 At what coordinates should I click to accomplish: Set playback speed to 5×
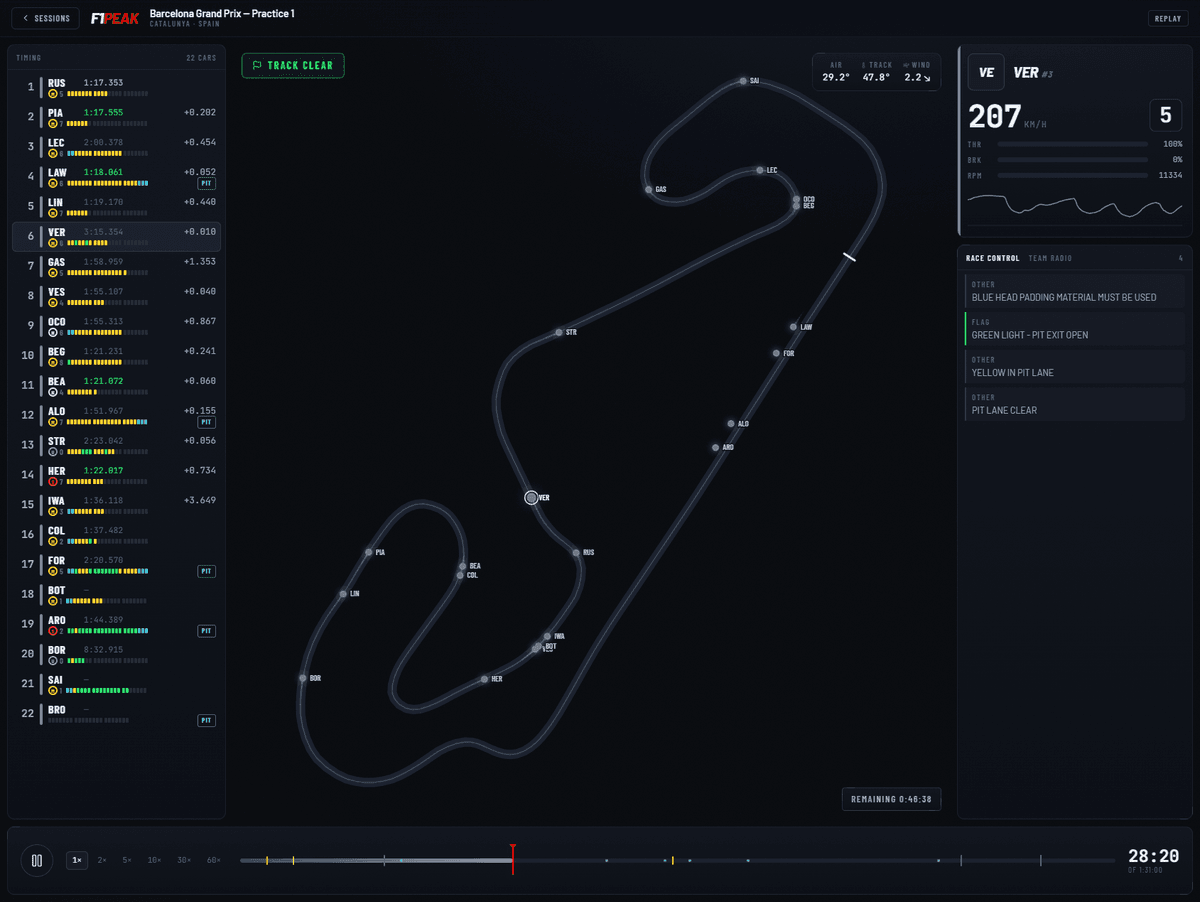tap(127, 860)
